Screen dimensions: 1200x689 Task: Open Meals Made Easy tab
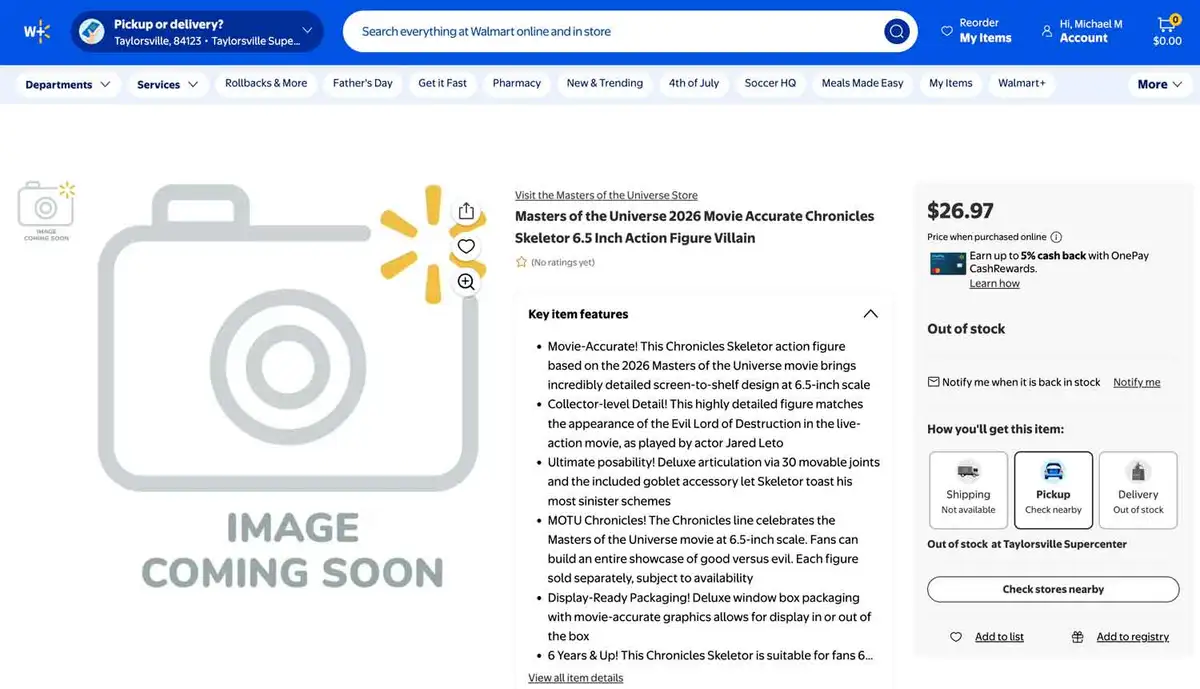(x=863, y=83)
